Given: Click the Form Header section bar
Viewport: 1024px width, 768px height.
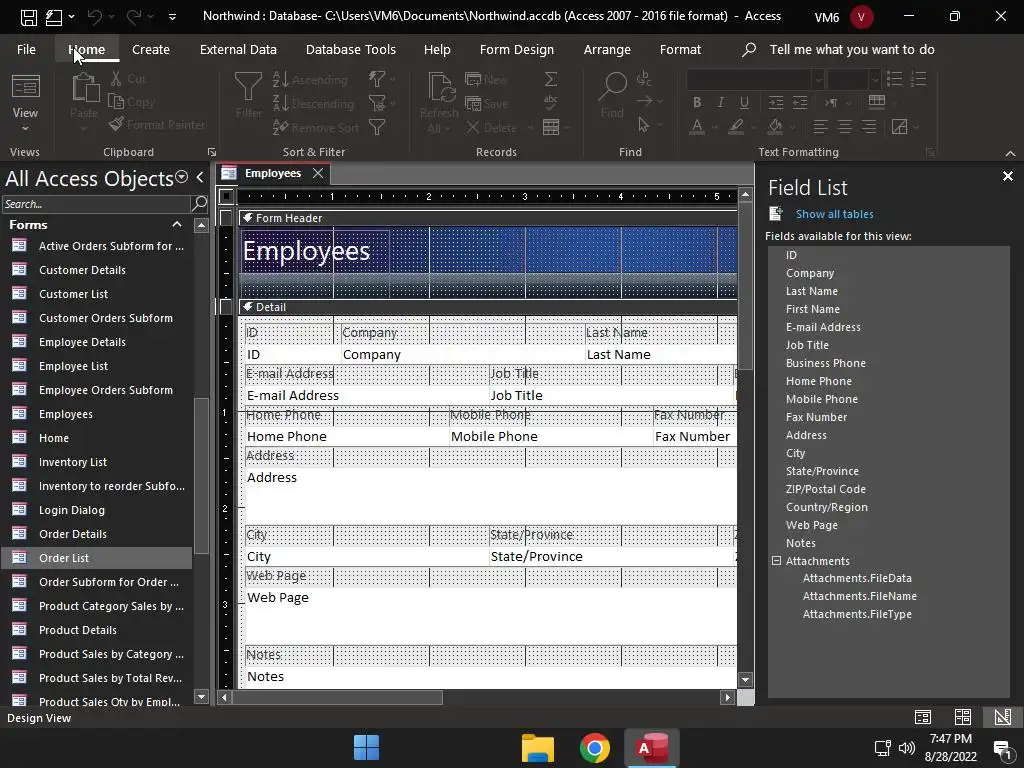Looking at the screenshot, I should pos(489,218).
